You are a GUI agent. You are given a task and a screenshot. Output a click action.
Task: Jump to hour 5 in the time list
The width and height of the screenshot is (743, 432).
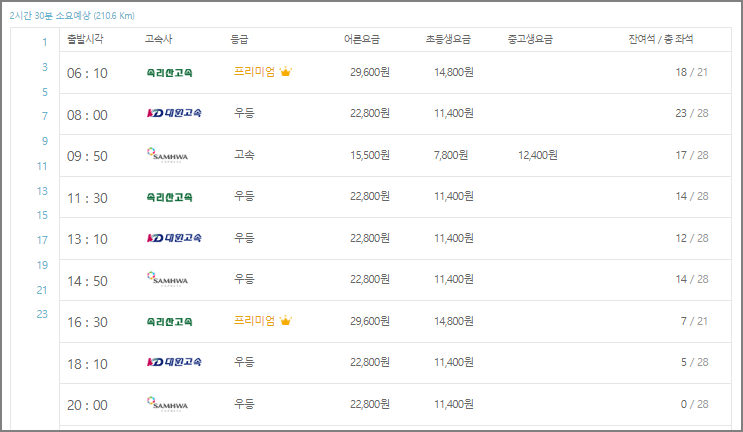tap(45, 92)
